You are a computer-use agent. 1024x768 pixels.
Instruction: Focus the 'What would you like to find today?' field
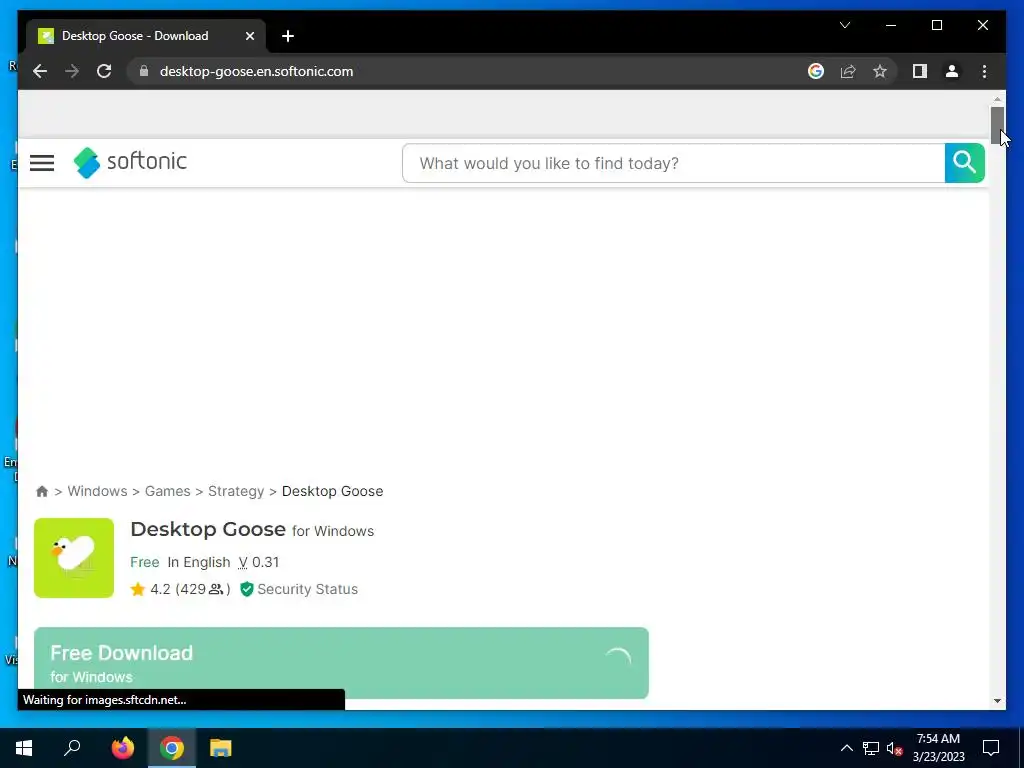pyautogui.click(x=673, y=163)
